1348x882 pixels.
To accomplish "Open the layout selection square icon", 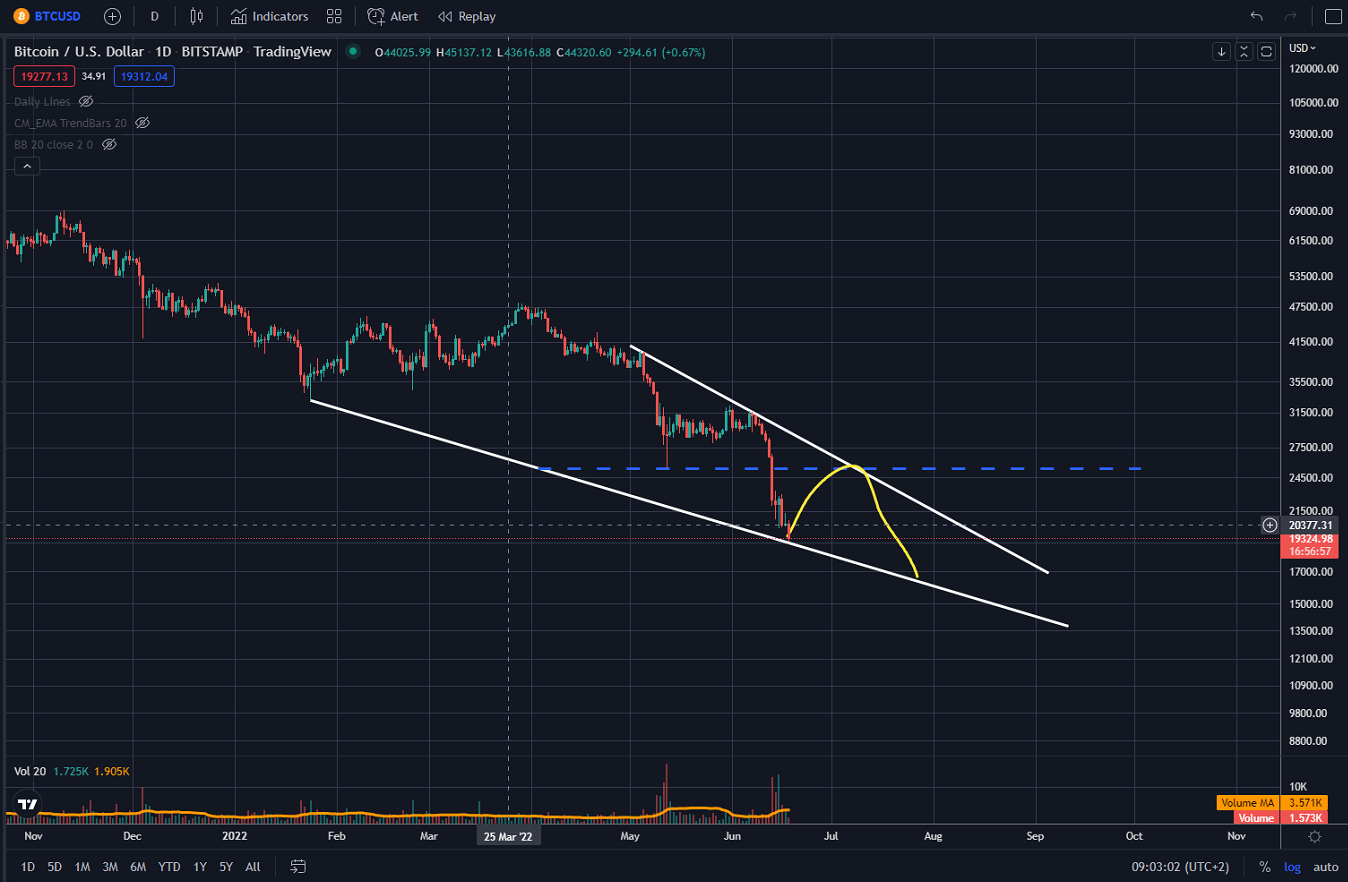I will coord(1332,16).
